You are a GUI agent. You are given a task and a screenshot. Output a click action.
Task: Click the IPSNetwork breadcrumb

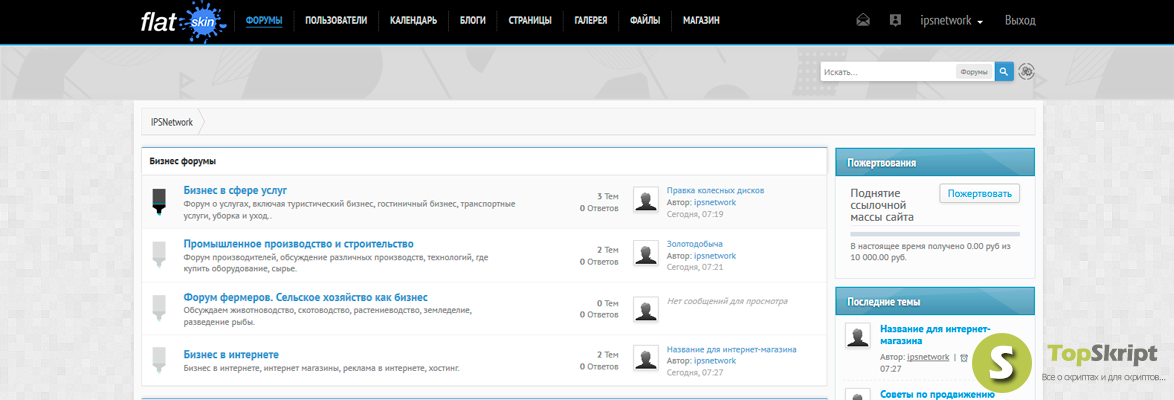click(x=171, y=121)
